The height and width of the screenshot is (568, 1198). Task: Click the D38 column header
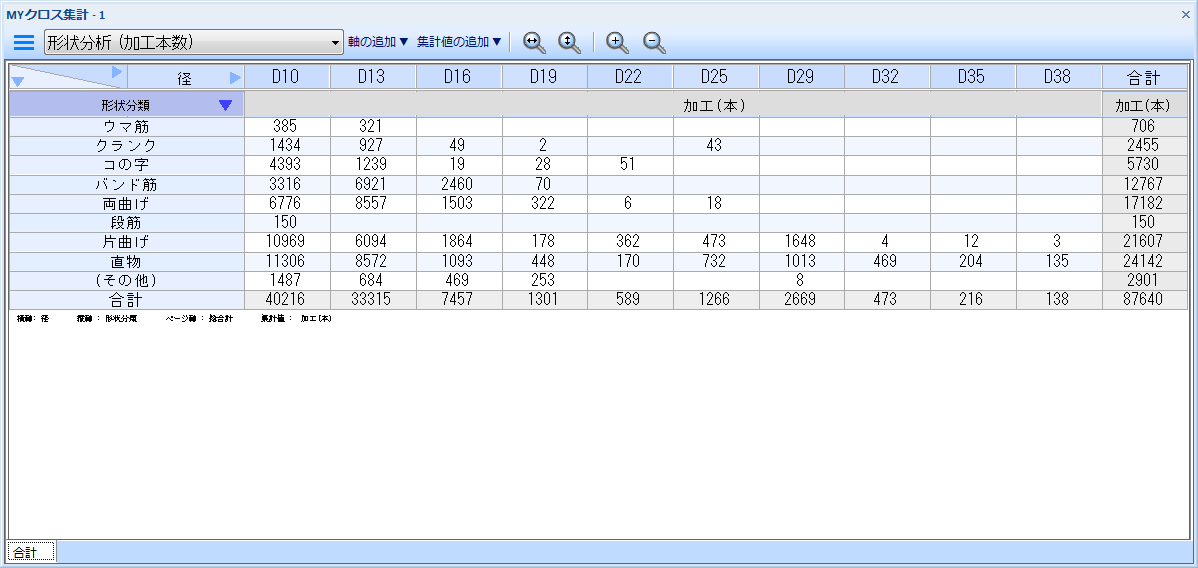click(1058, 77)
